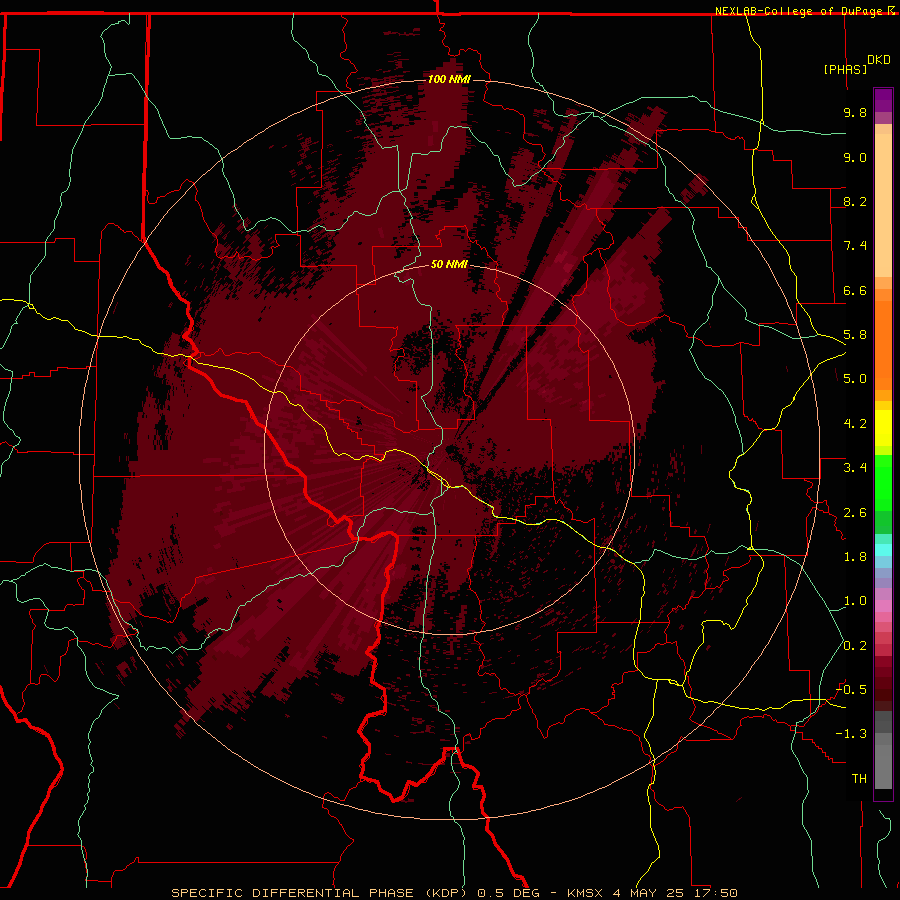
Task: Click the [PHAS] units label
Action: click(845, 69)
